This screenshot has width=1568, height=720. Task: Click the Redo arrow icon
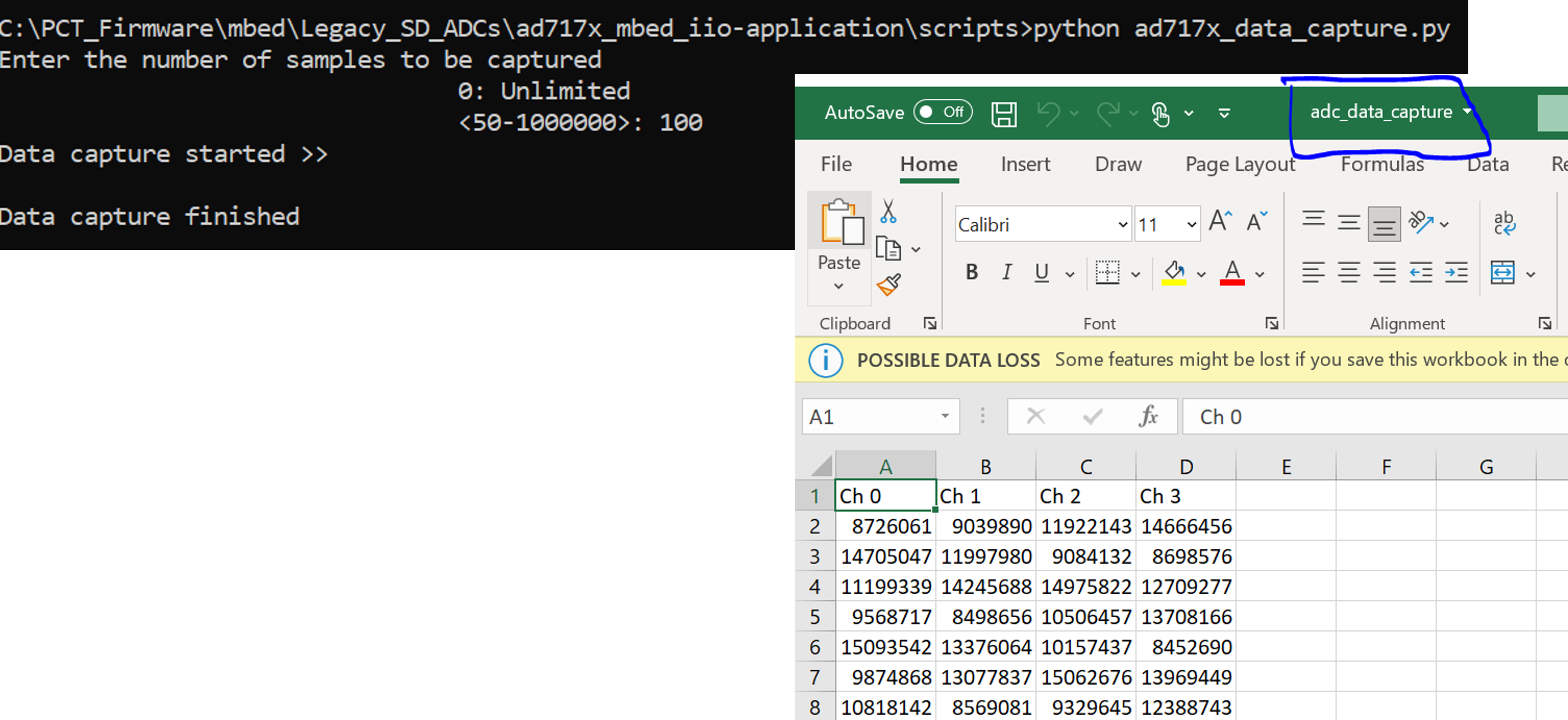(1108, 113)
